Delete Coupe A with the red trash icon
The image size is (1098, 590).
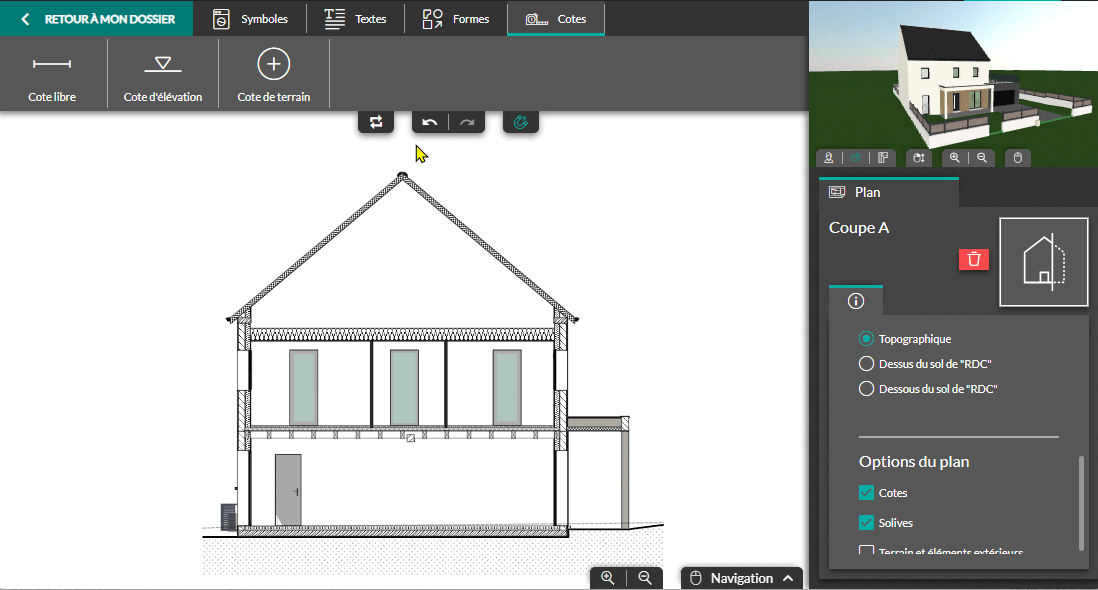(x=973, y=259)
